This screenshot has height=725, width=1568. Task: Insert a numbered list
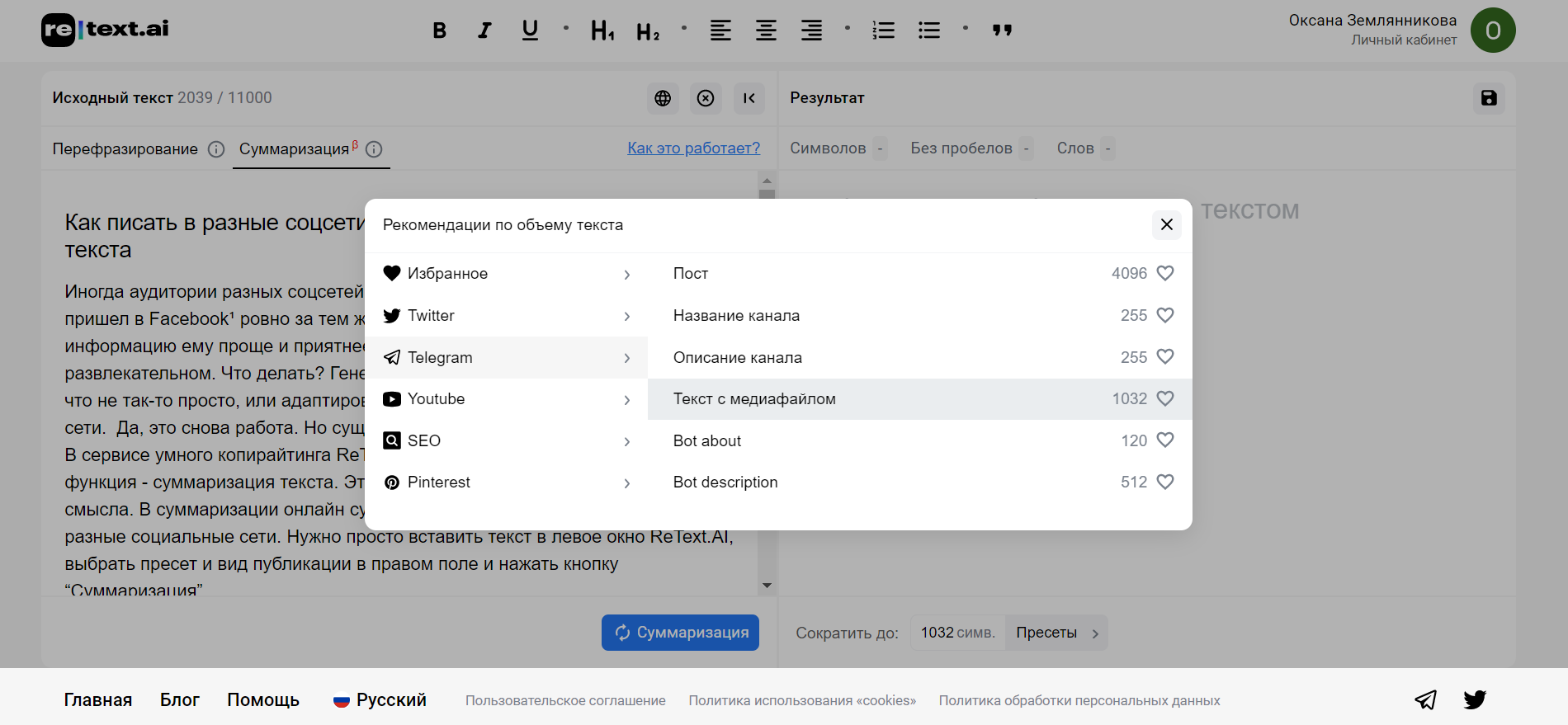tap(883, 31)
